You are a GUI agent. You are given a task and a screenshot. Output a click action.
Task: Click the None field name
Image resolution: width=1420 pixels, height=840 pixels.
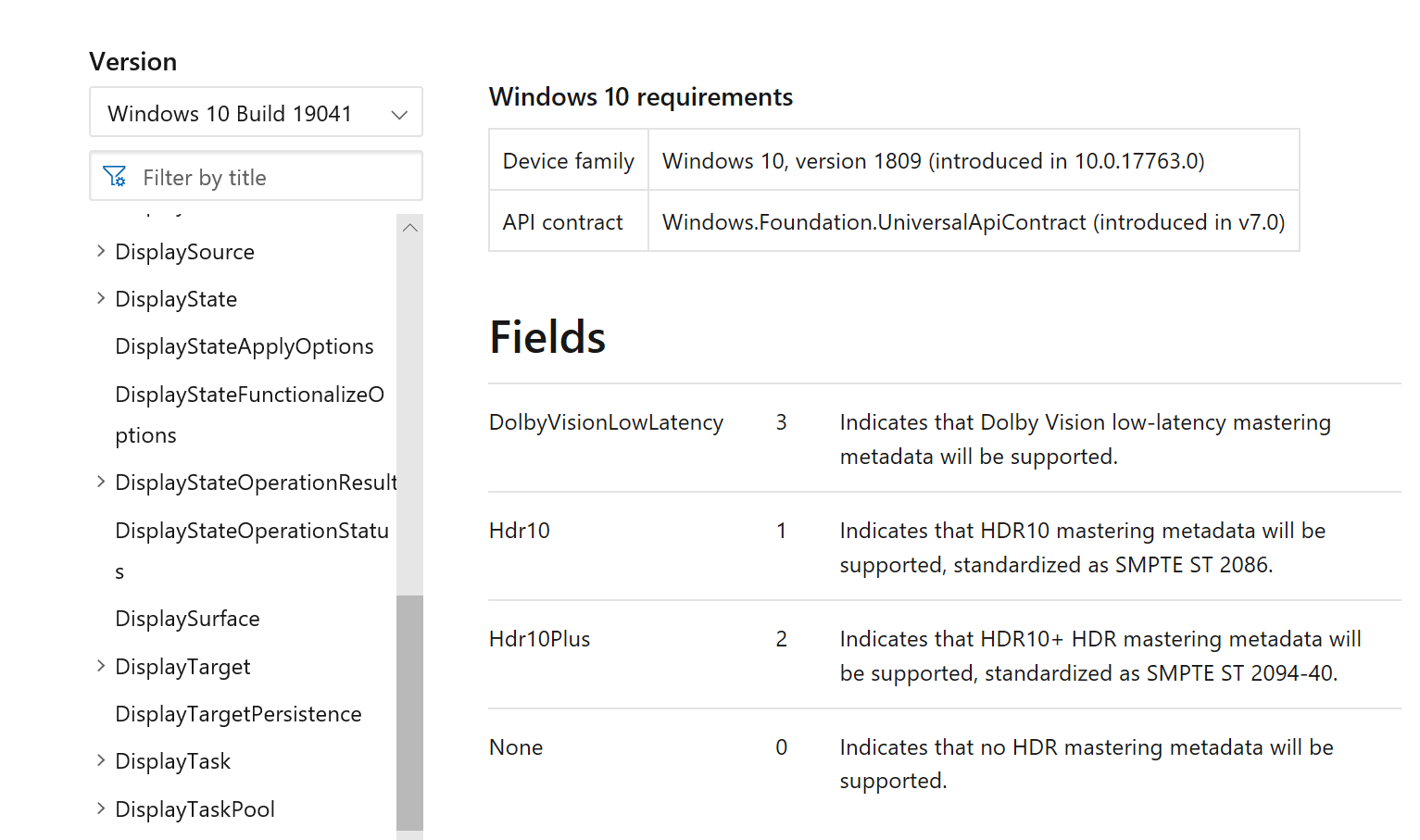click(516, 747)
